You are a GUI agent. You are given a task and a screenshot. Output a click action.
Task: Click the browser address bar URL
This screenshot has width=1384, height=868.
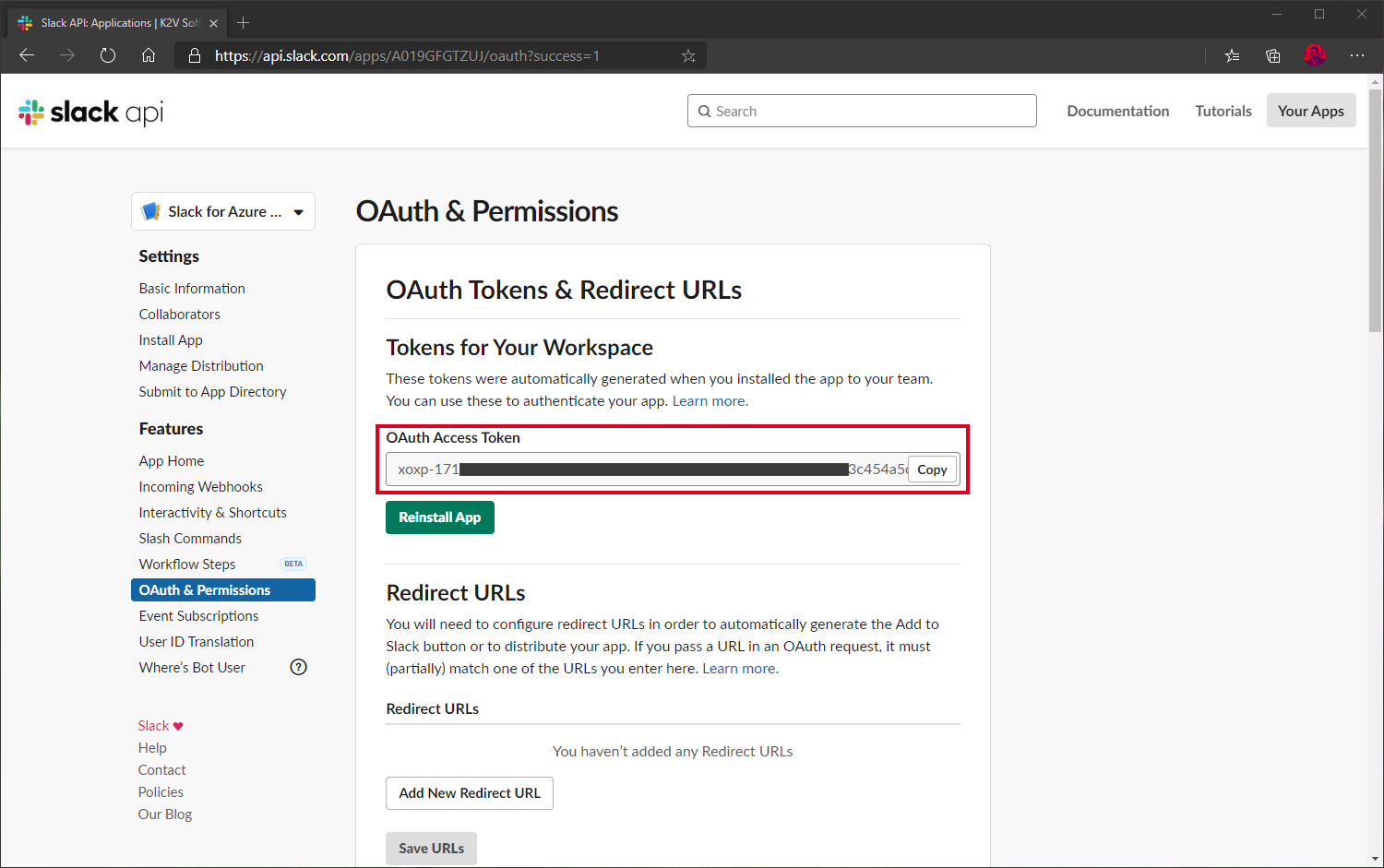click(x=407, y=55)
